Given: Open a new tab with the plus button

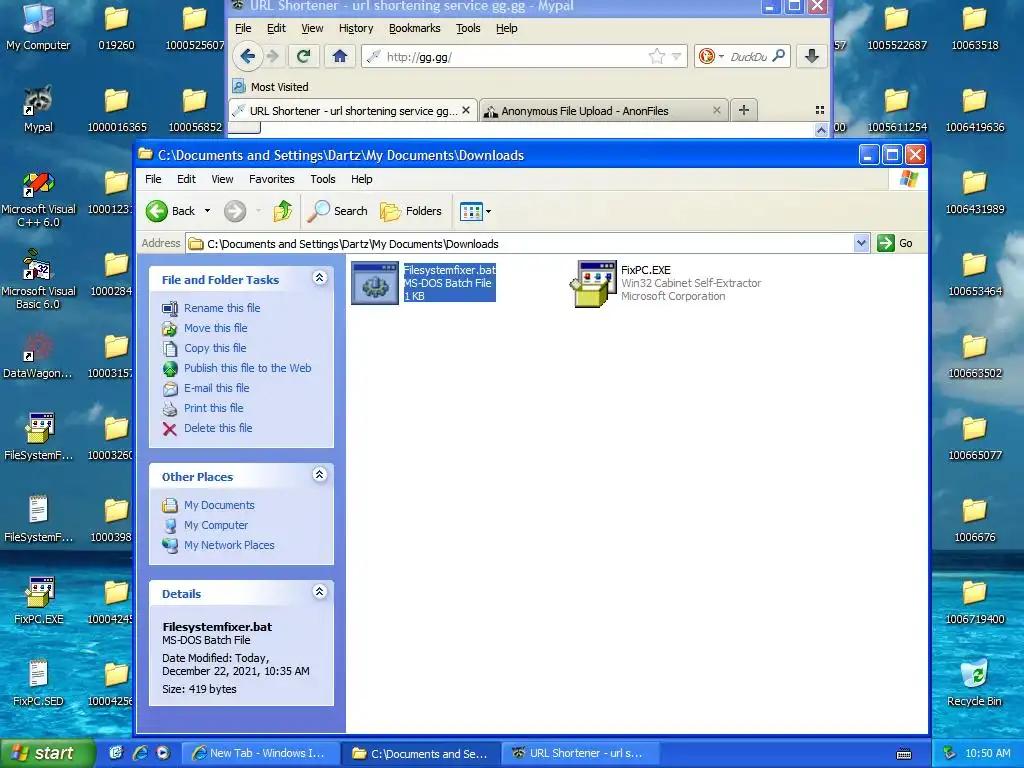Looking at the screenshot, I should 743,110.
